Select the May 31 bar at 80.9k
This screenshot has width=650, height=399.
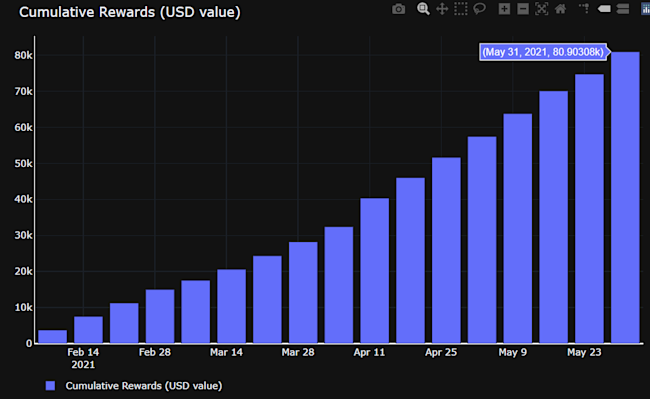(625, 197)
